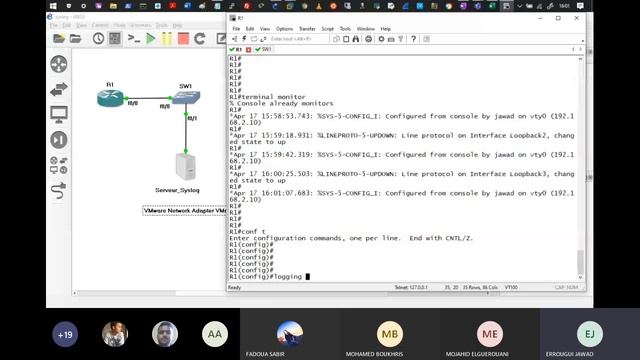Switch to R1 session tab

(x=236, y=49)
